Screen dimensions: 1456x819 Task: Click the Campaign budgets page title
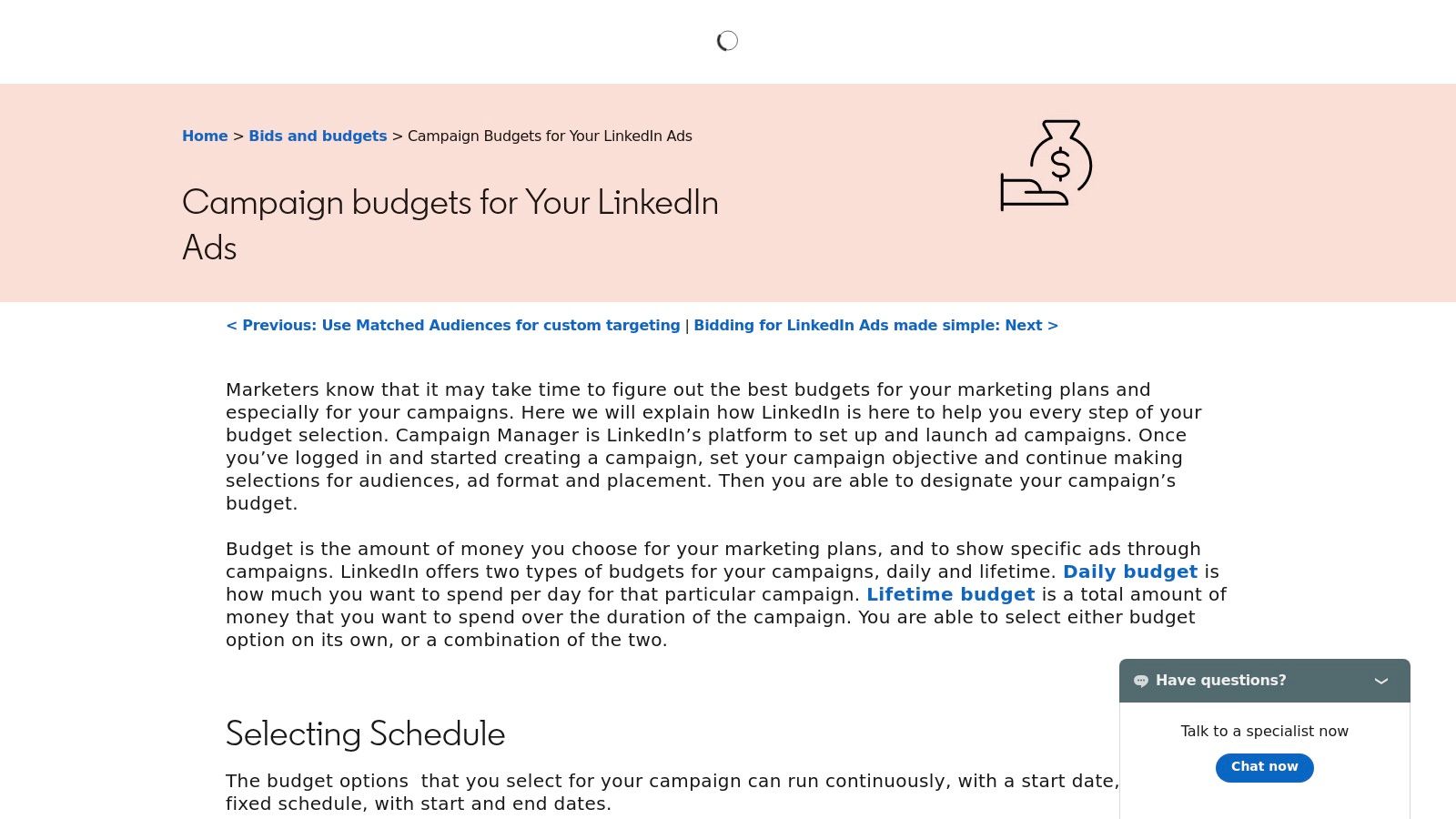[x=450, y=224]
